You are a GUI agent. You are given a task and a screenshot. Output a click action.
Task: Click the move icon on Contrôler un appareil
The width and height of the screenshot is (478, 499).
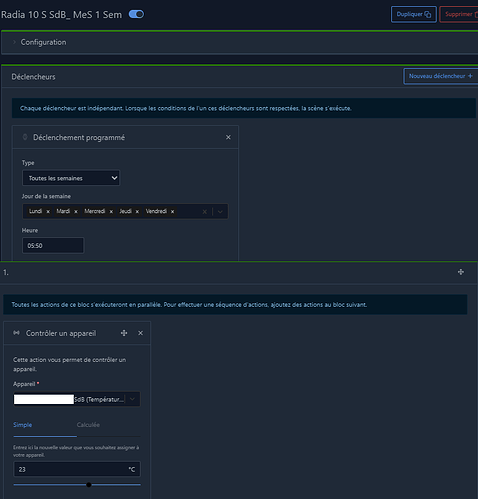(124, 333)
